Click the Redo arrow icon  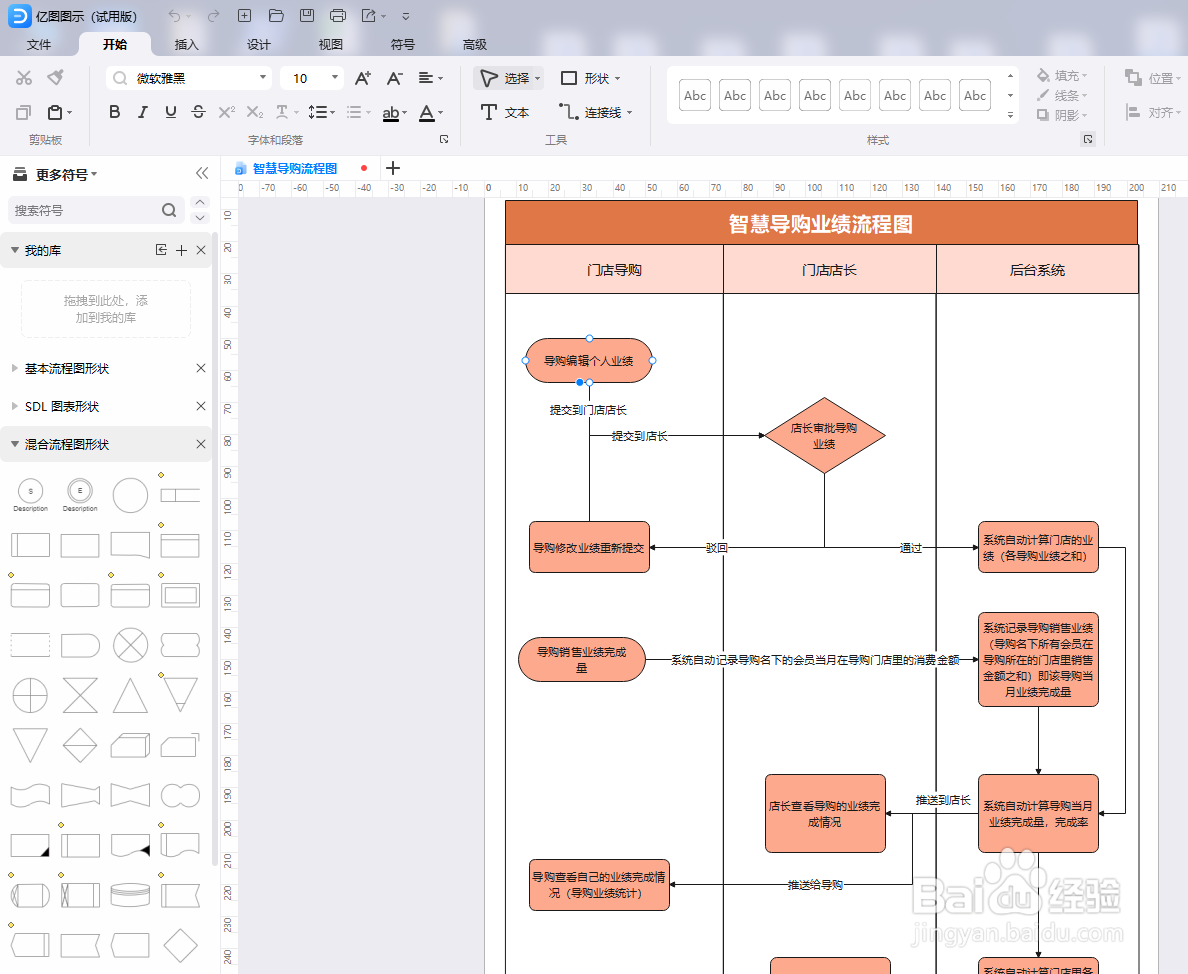coord(214,16)
